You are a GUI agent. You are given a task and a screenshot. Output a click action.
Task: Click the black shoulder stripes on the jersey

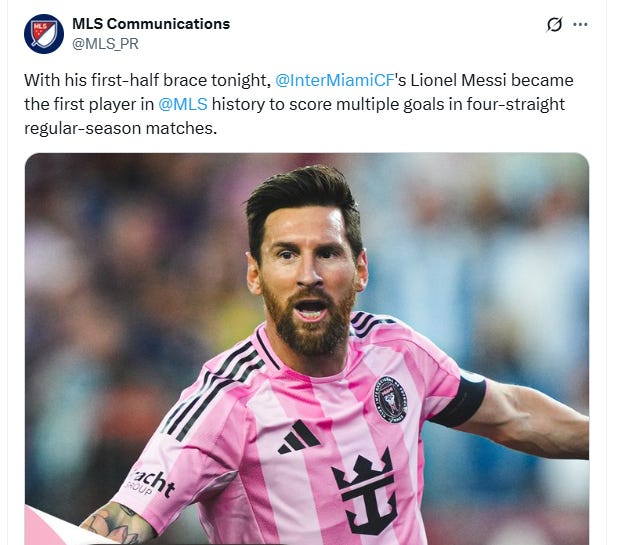click(214, 386)
